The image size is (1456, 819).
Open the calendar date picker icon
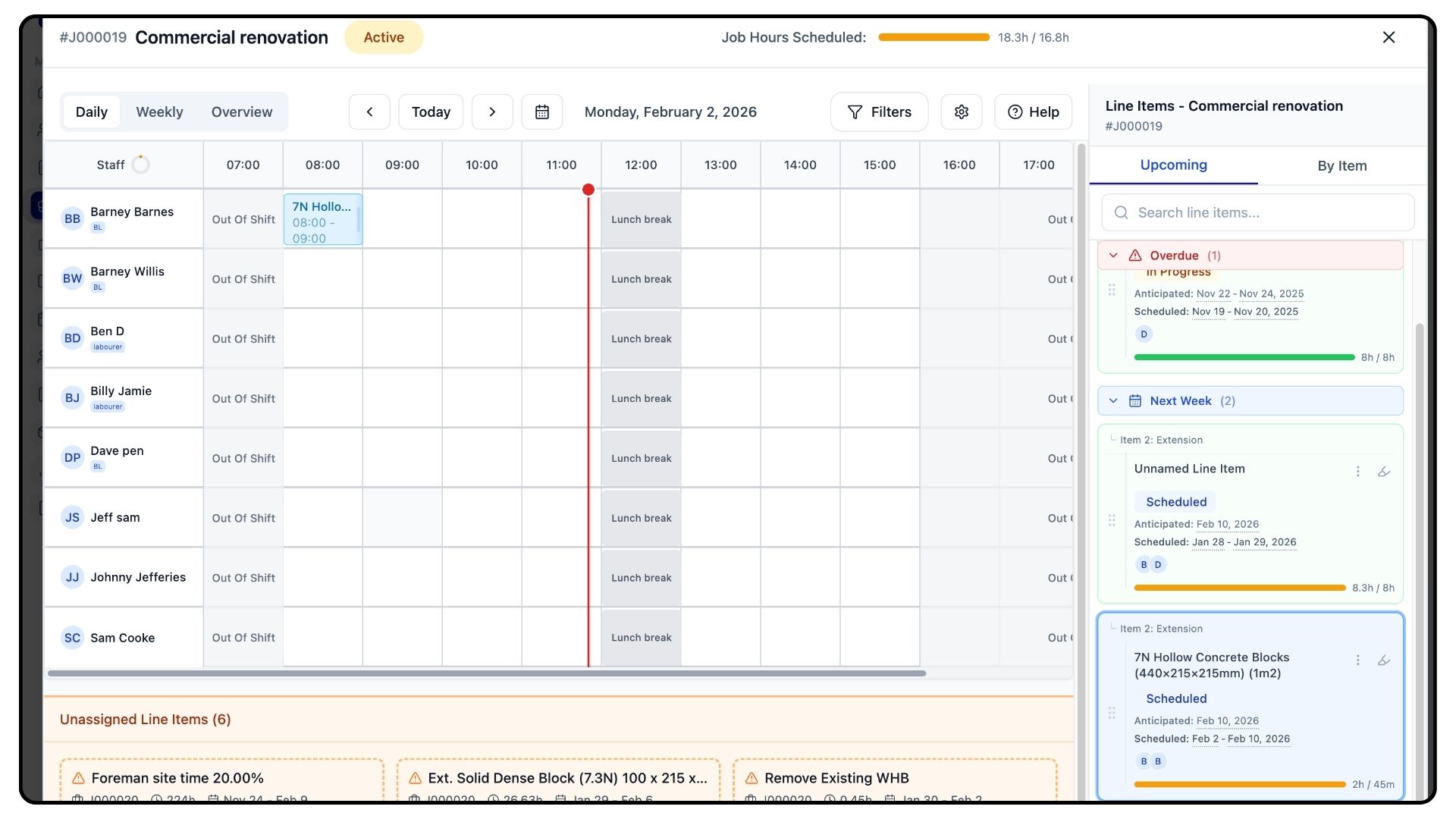tap(541, 112)
